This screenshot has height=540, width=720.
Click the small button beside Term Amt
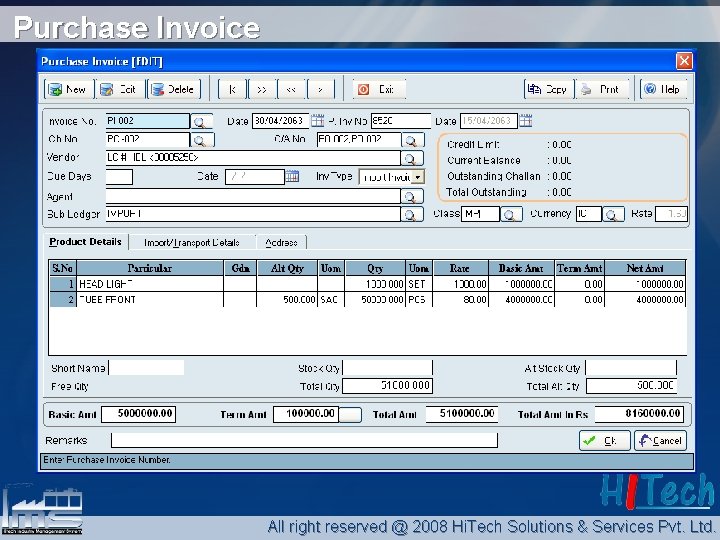coord(350,415)
